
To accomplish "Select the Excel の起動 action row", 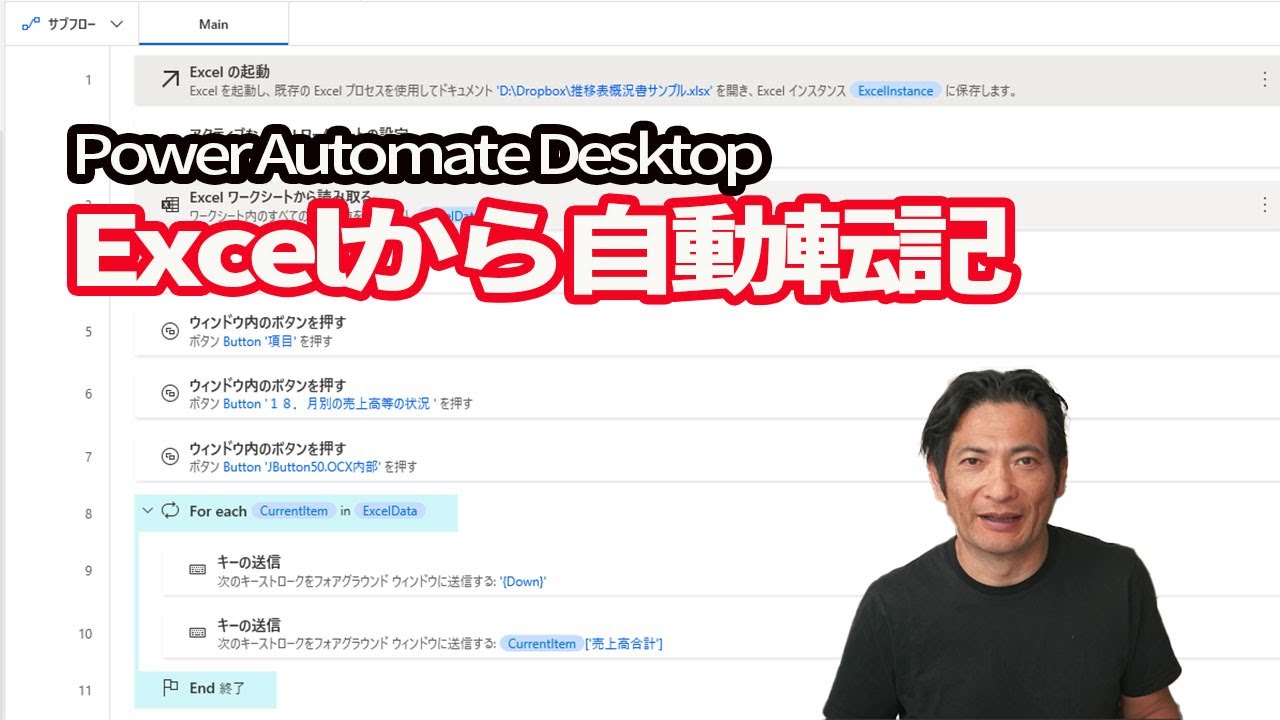I will pos(707,80).
